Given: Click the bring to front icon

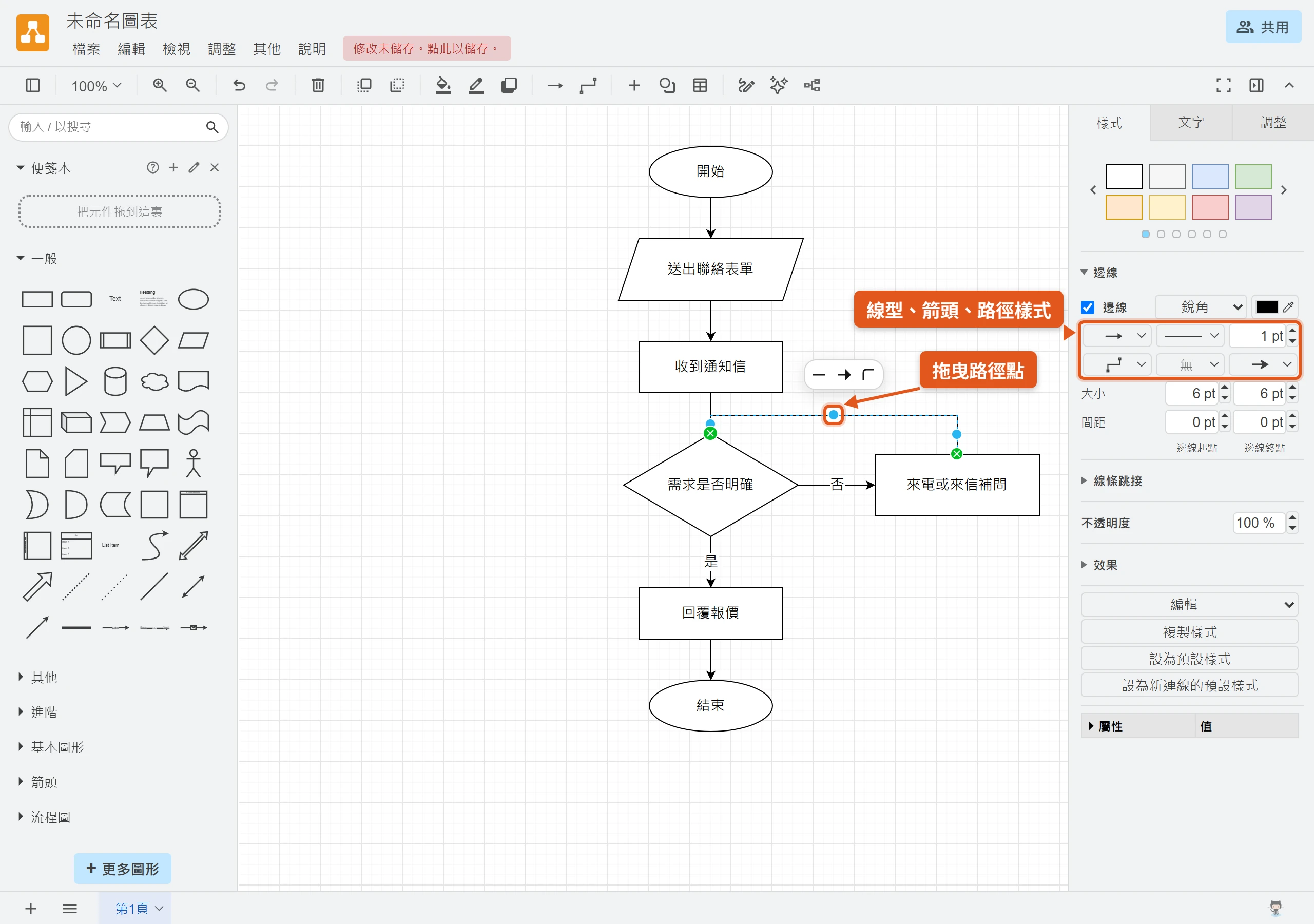Looking at the screenshot, I should (364, 85).
